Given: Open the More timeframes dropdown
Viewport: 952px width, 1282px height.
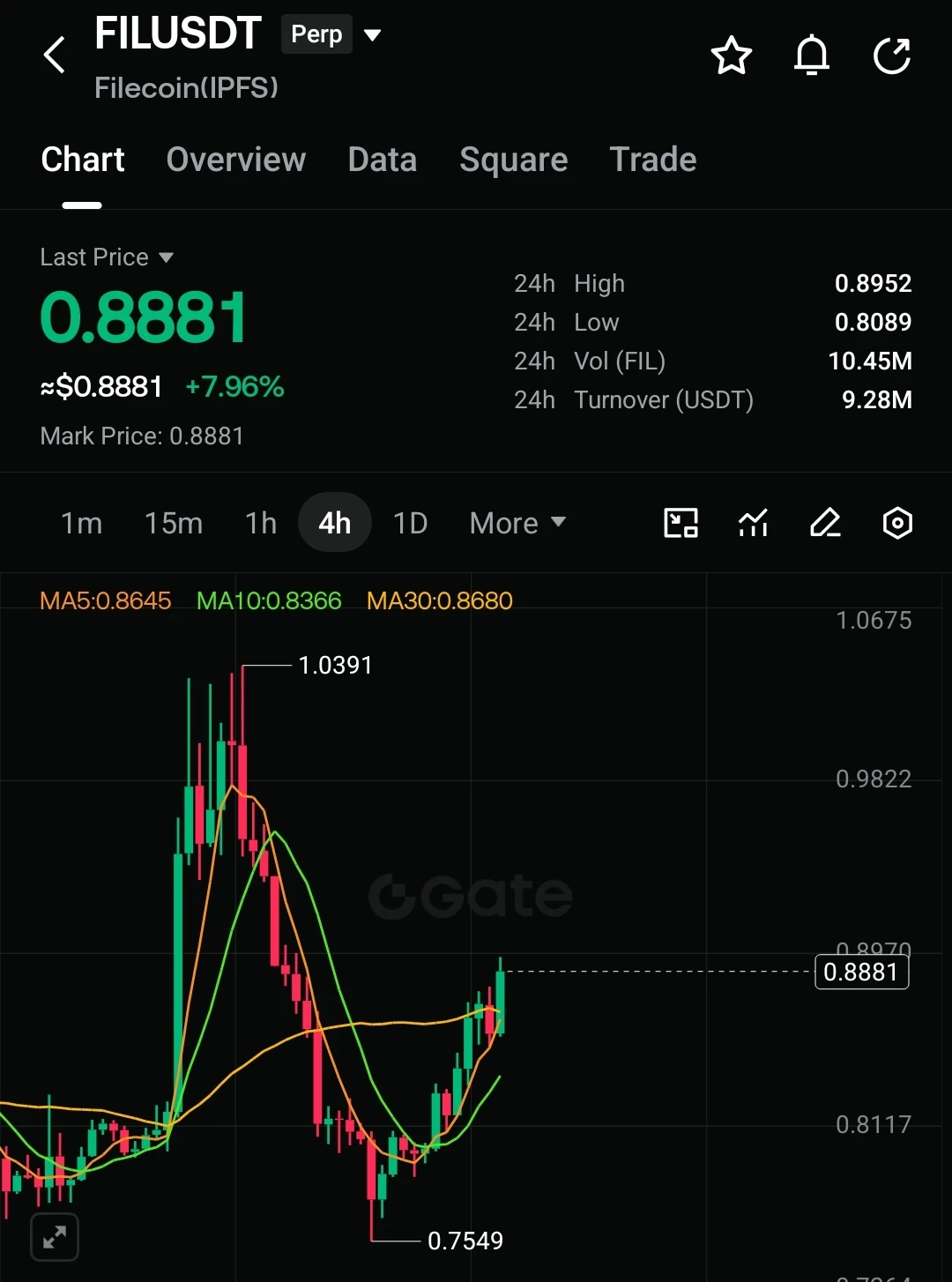Looking at the screenshot, I should tap(517, 523).
